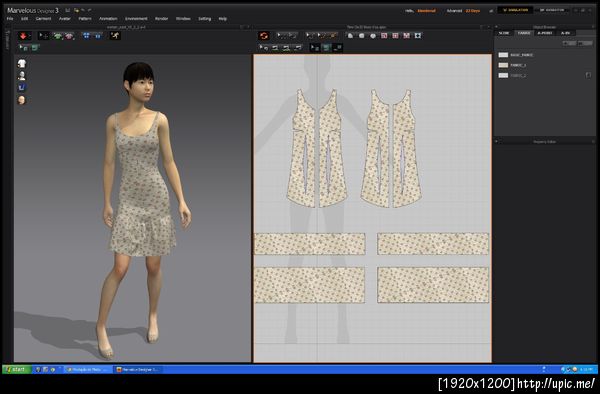Click the Start button on taskbar
The image size is (600, 394).
(17, 370)
